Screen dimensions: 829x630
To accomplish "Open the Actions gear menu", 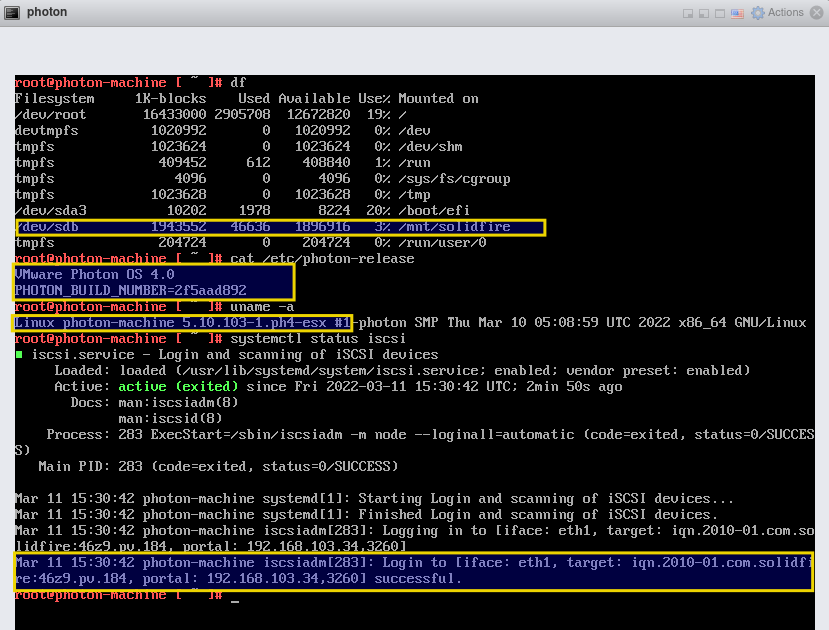I will (x=777, y=13).
